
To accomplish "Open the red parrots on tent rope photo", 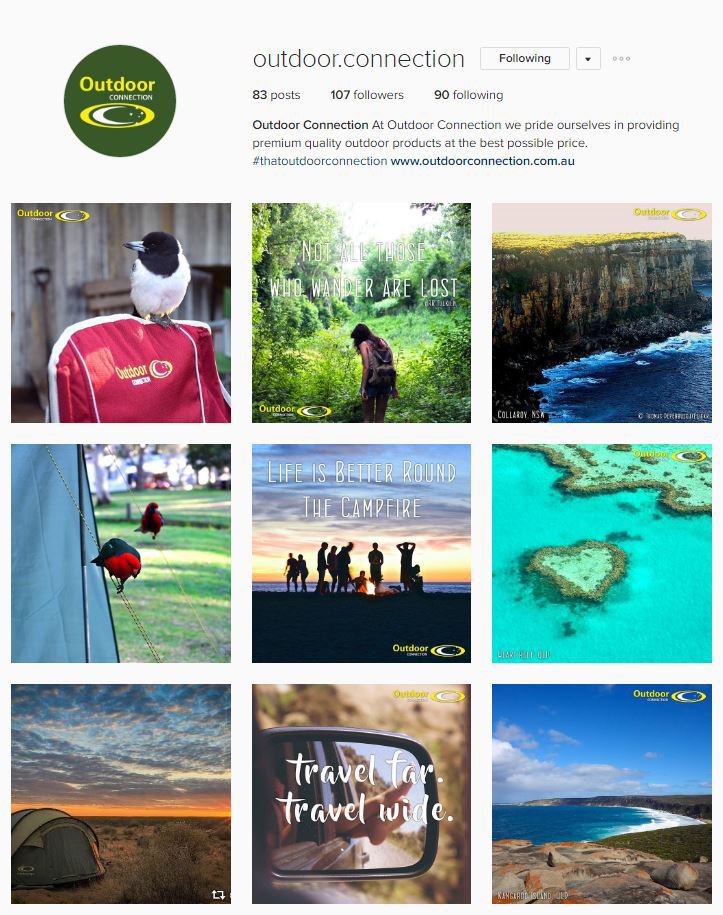I will (x=121, y=553).
